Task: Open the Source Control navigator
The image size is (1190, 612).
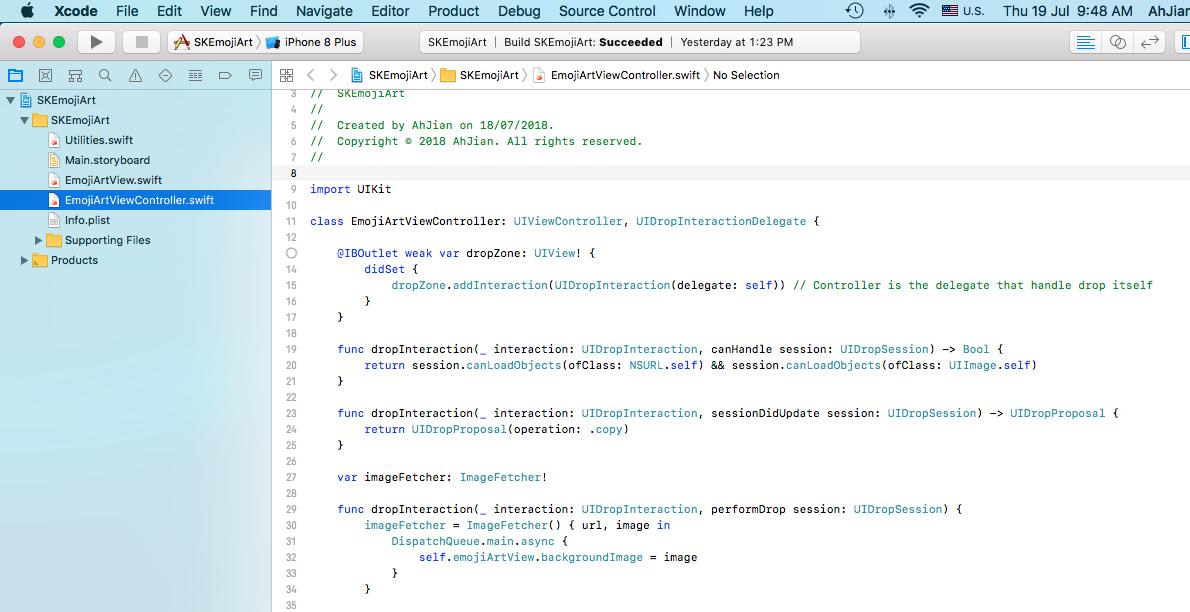Action: point(45,75)
